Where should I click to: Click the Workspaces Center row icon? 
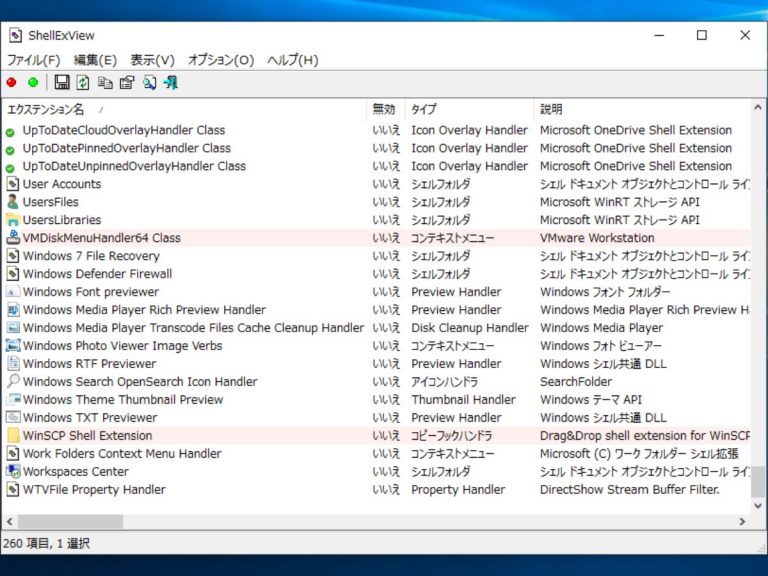tap(13, 471)
